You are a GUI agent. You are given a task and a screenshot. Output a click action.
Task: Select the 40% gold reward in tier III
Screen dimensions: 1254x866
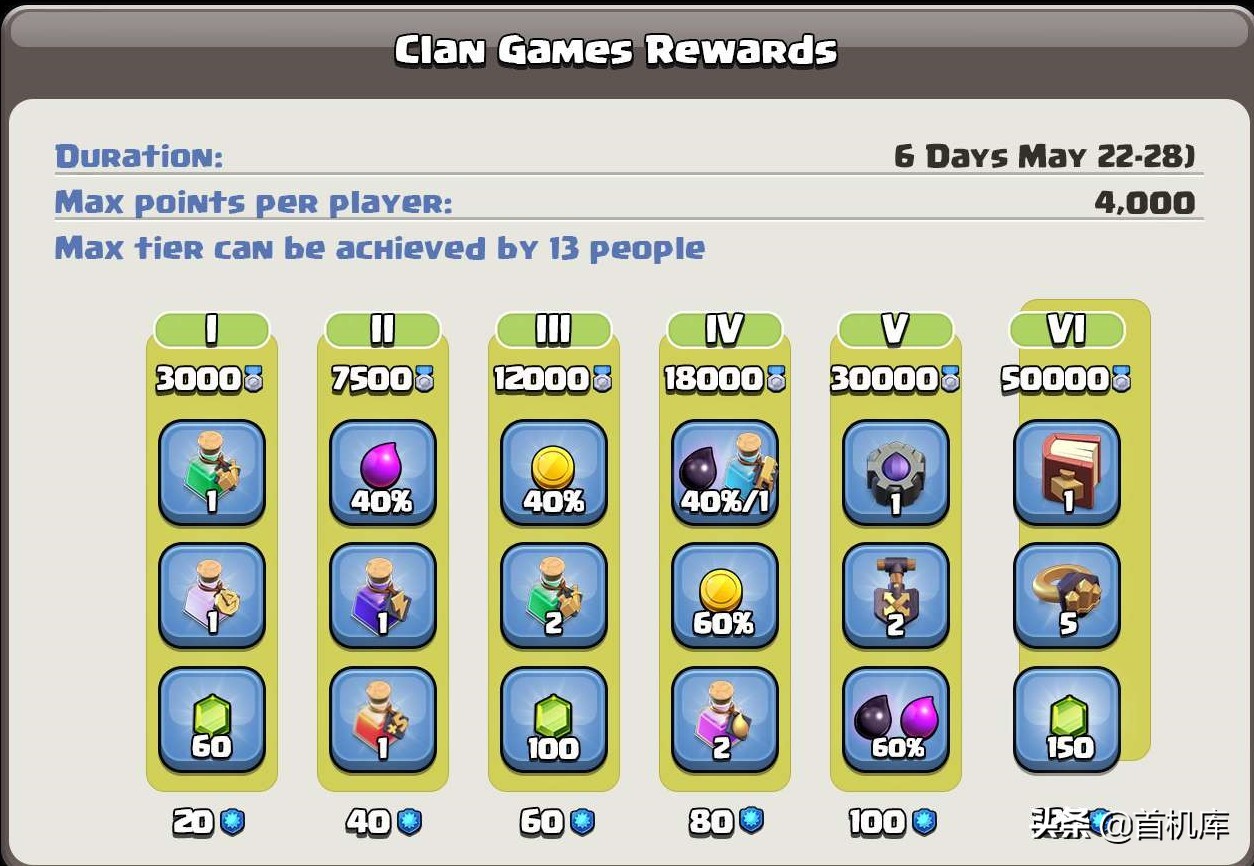click(554, 473)
